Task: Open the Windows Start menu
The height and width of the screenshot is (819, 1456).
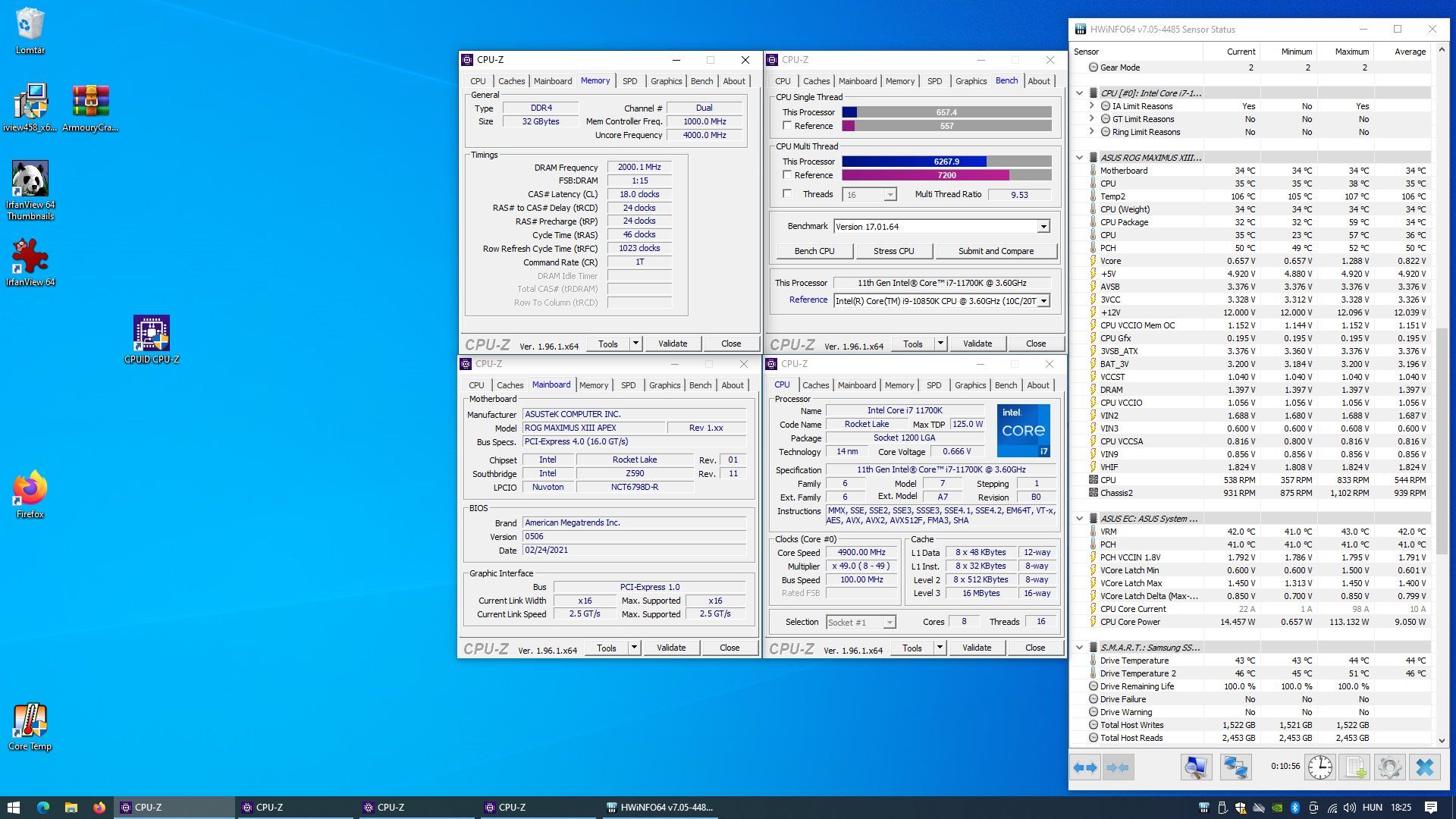Action: coord(13,808)
